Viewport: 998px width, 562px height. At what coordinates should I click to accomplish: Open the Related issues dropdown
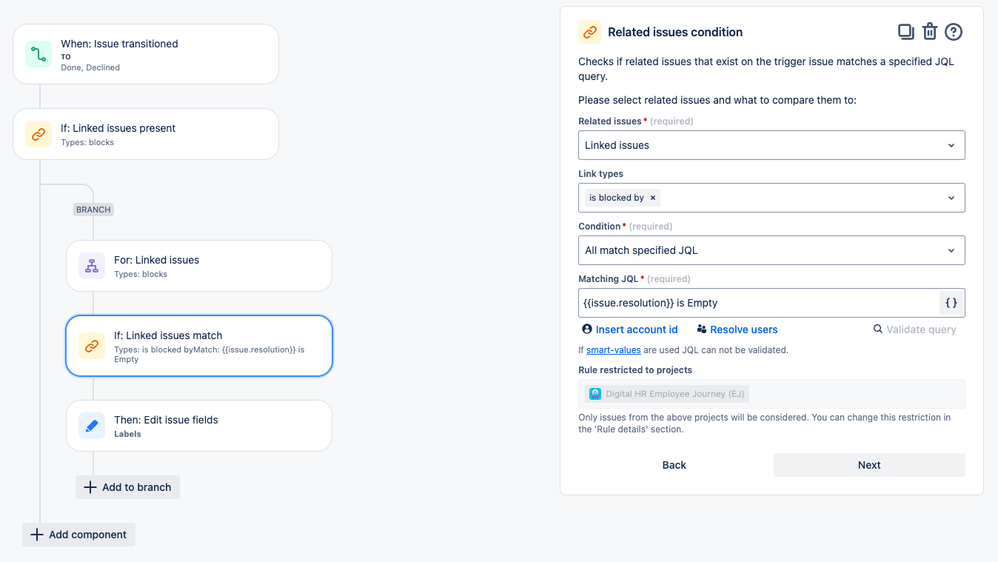771,145
